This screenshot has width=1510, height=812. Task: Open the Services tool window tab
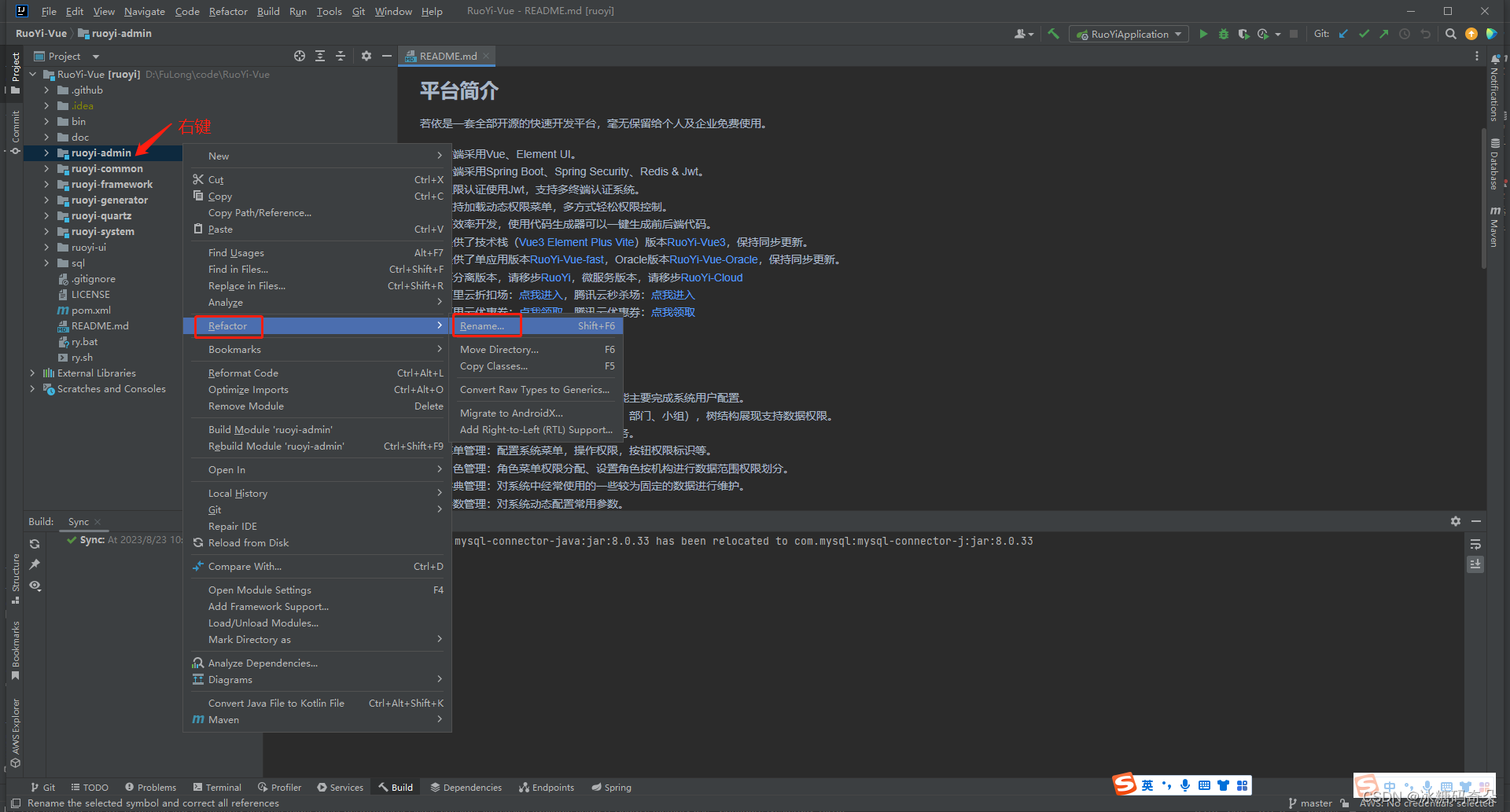pos(340,787)
